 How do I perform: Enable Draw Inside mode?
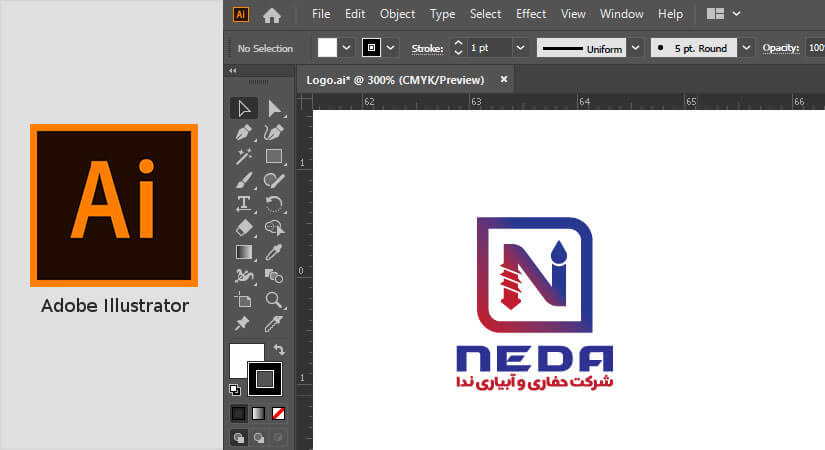(x=278, y=437)
